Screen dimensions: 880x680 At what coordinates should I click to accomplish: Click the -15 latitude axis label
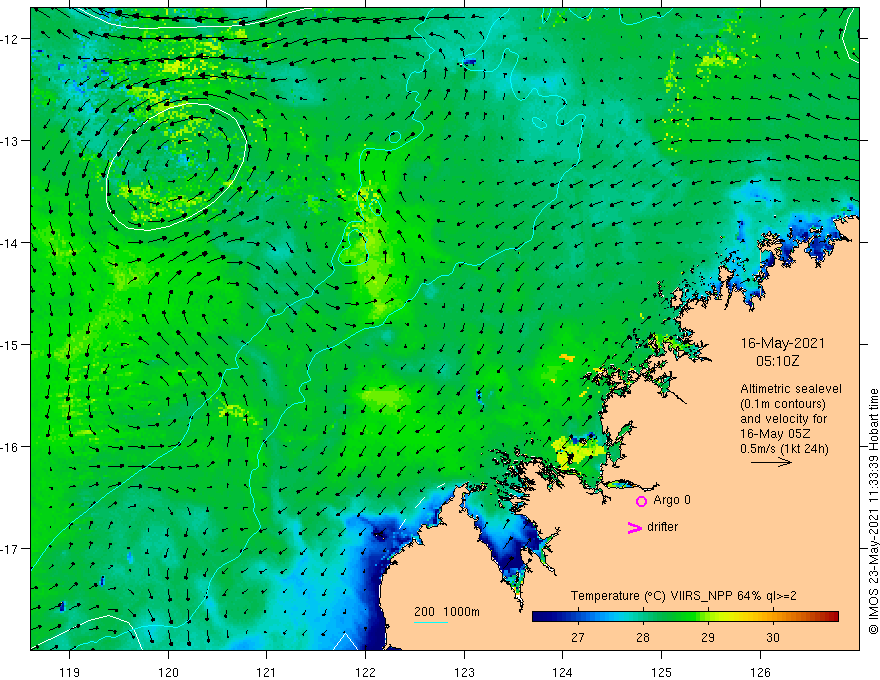point(10,345)
